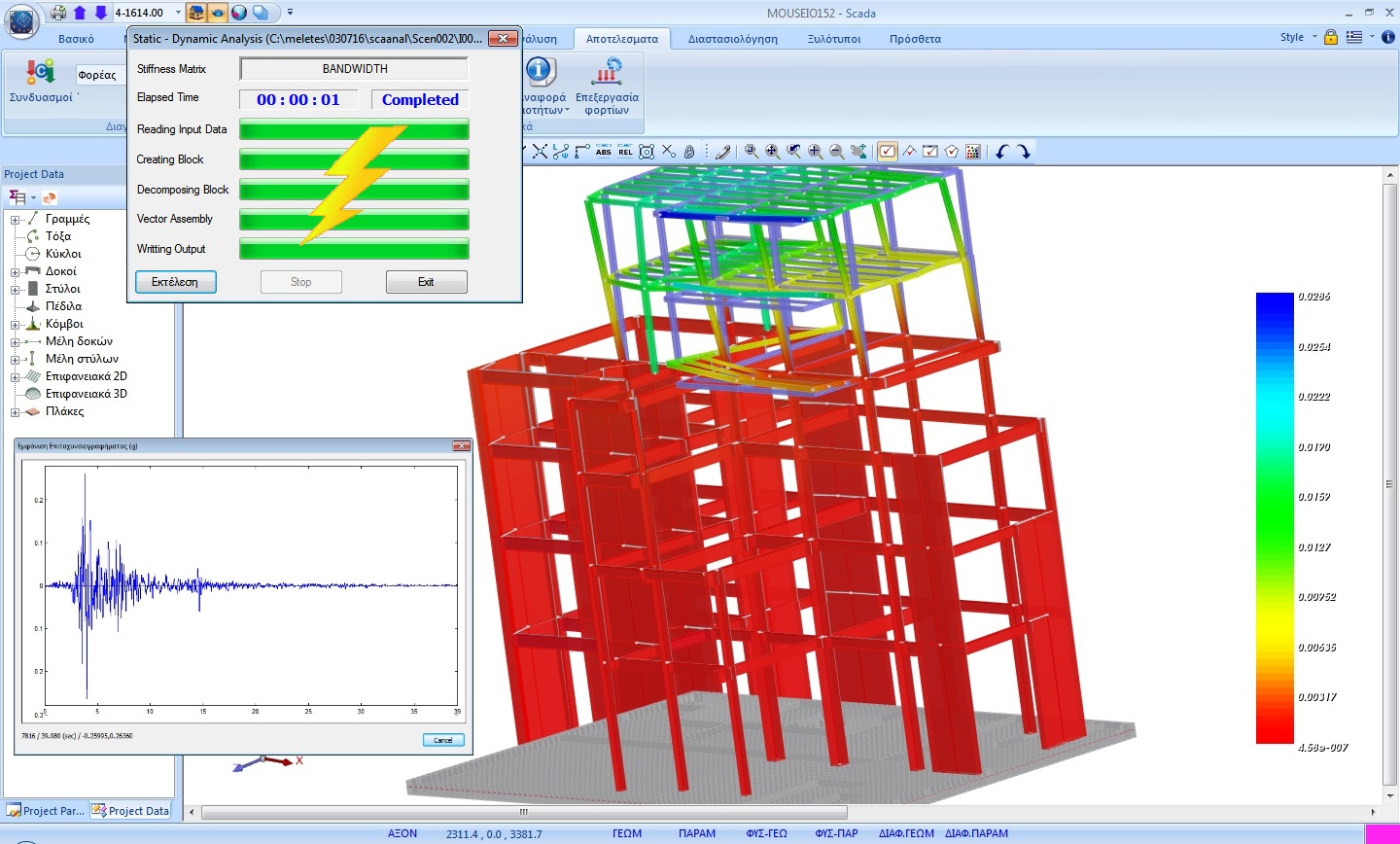1400x844 pixels.
Task: Switch to the Project Data bottom tab
Action: (130, 810)
